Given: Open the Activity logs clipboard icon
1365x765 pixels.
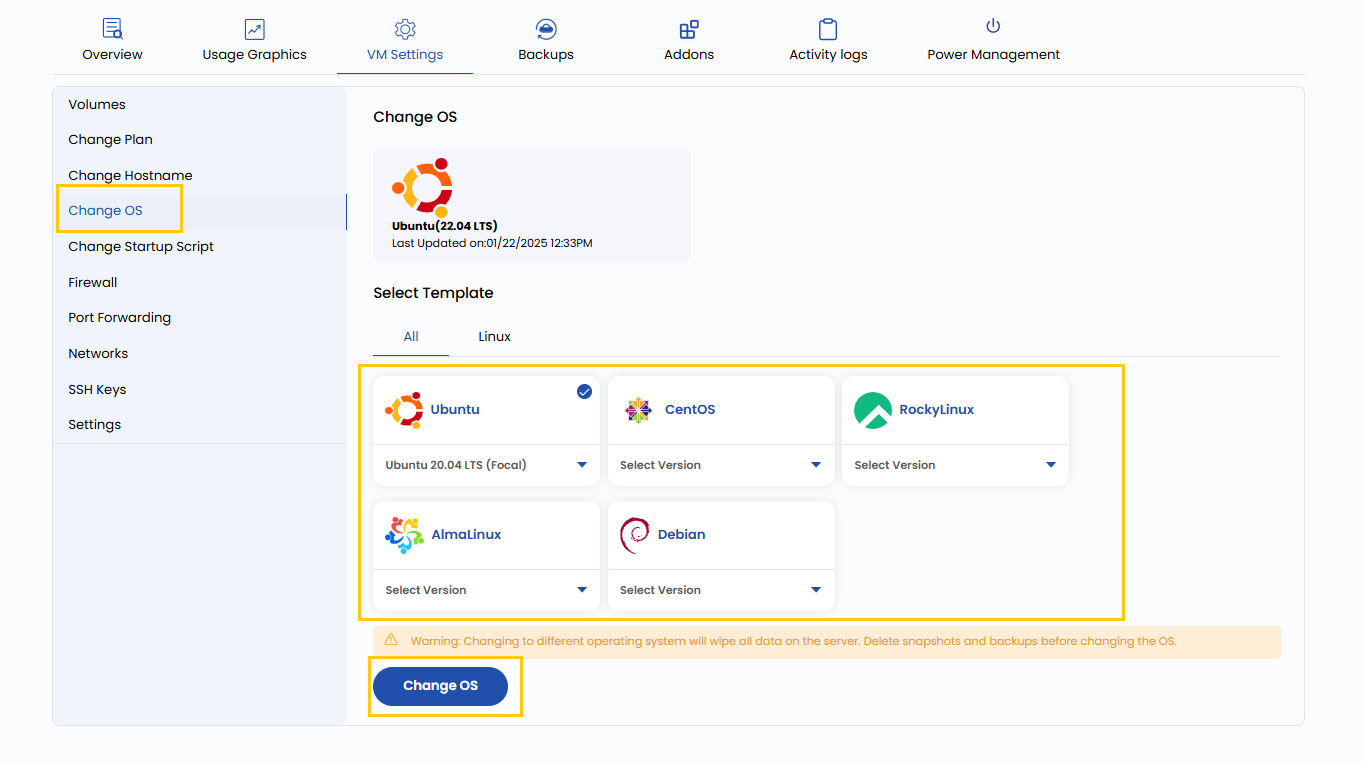Looking at the screenshot, I should click(x=828, y=29).
